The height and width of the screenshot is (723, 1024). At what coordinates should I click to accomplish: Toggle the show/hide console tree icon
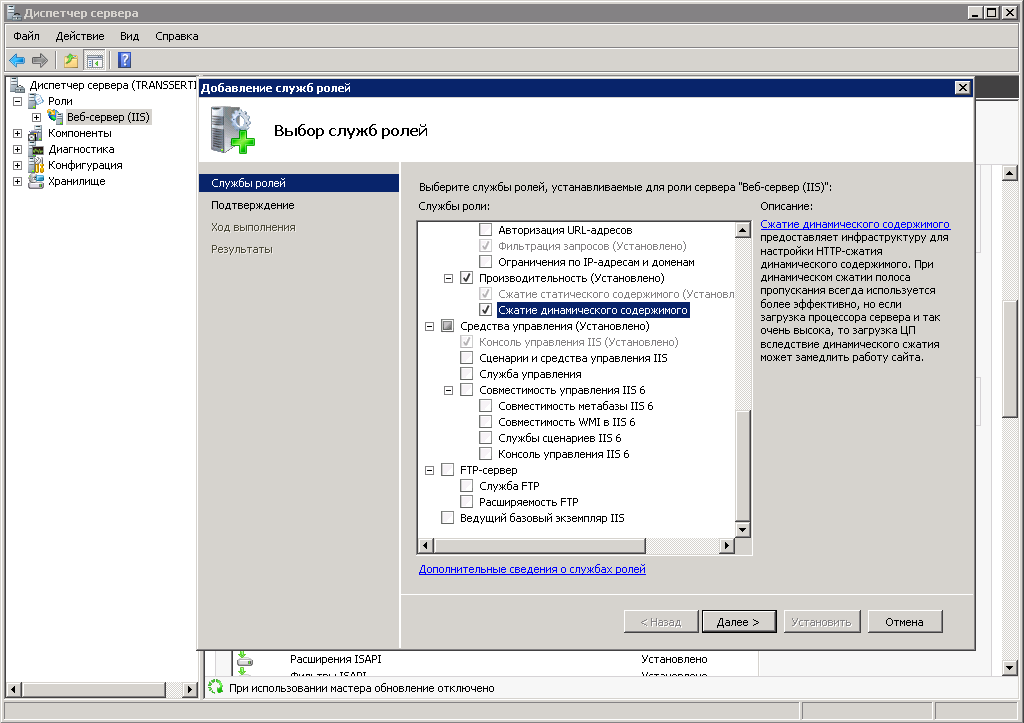[94, 61]
